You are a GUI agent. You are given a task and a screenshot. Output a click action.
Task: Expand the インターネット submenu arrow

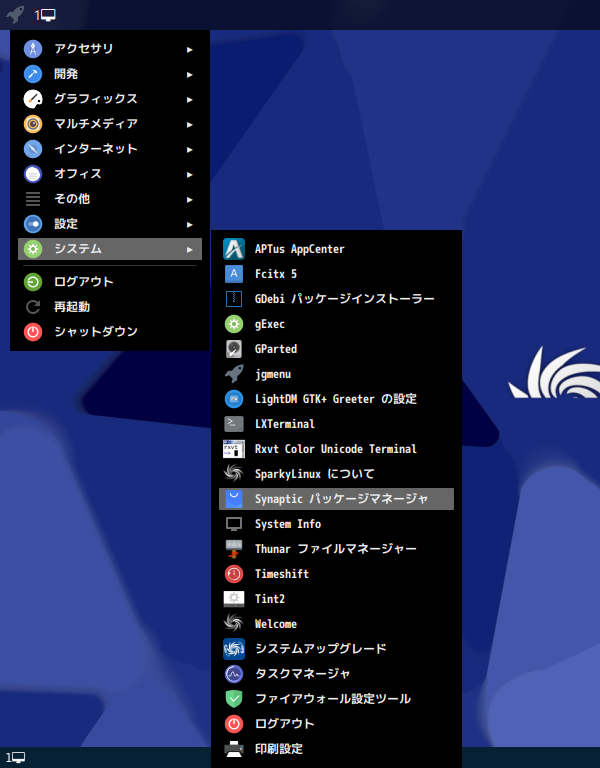[x=190, y=149]
